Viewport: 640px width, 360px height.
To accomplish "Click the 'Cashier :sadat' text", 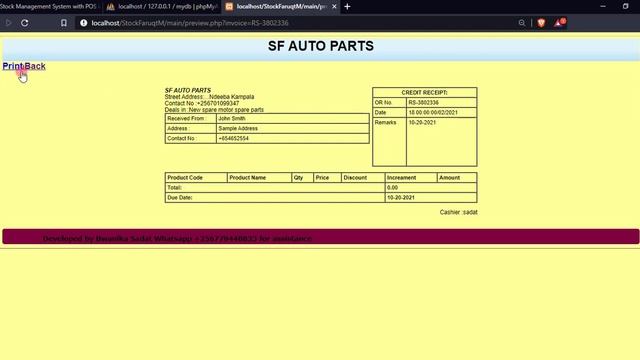I will point(458,212).
